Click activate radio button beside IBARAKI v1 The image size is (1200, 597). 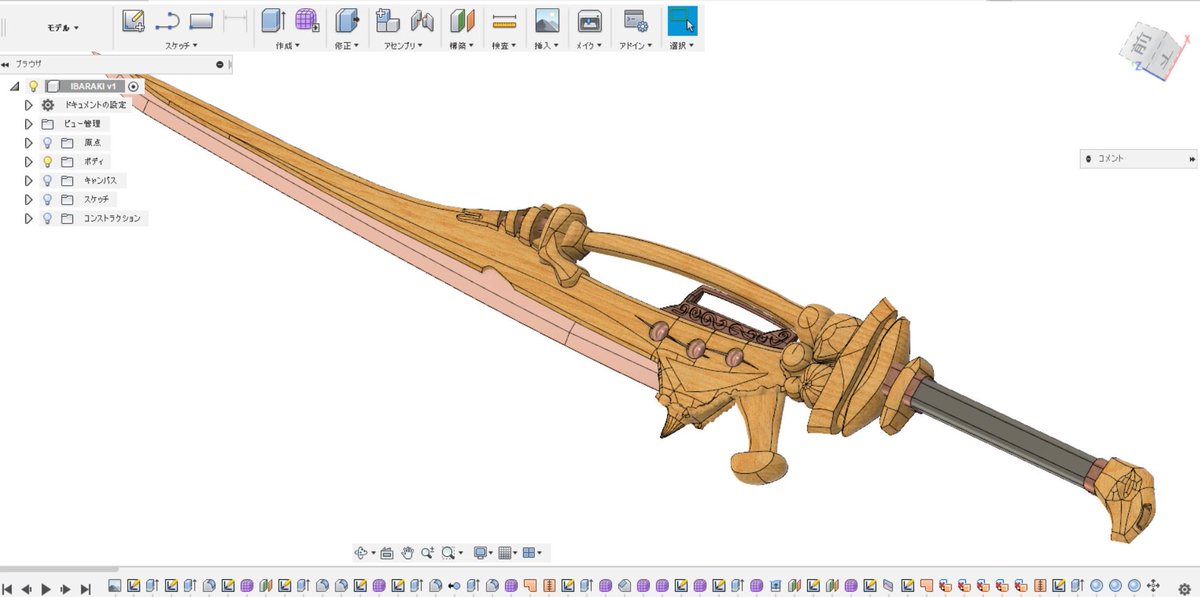(134, 86)
